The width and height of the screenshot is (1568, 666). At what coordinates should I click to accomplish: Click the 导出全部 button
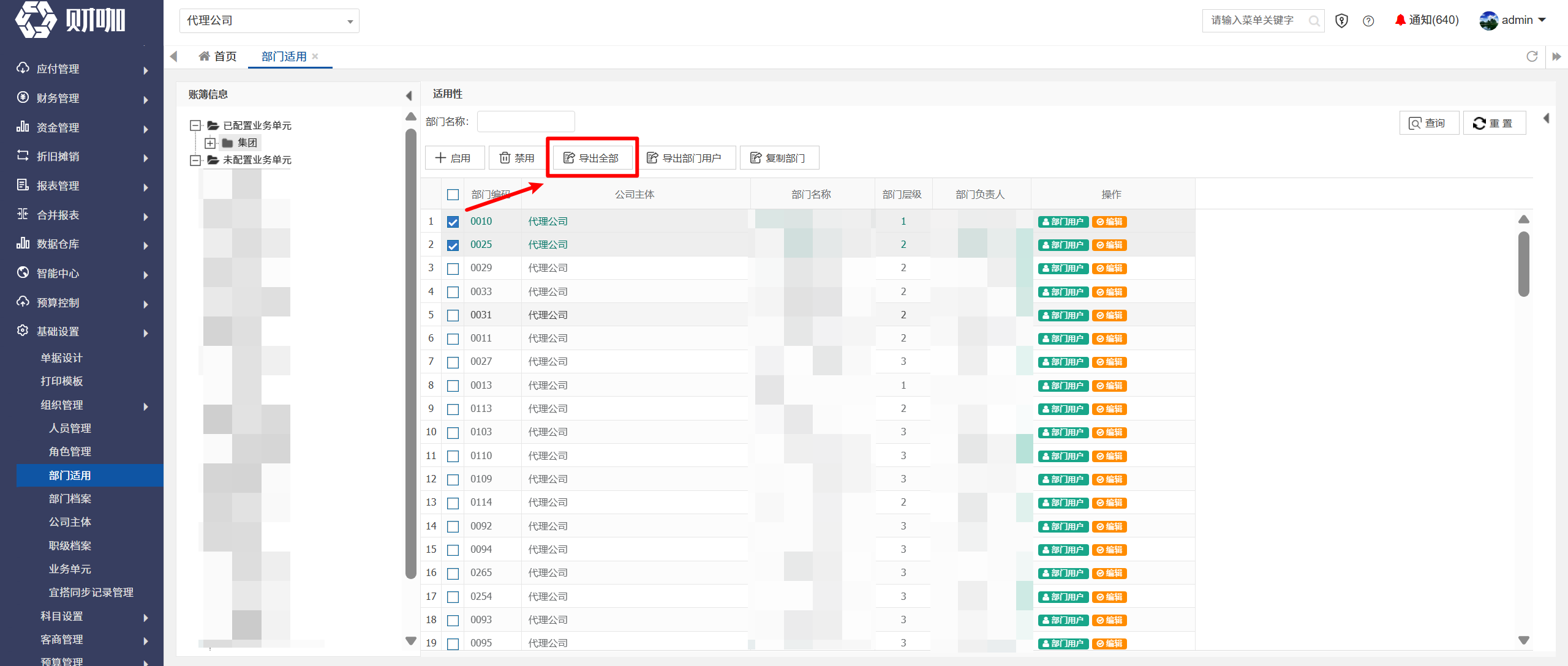click(591, 158)
